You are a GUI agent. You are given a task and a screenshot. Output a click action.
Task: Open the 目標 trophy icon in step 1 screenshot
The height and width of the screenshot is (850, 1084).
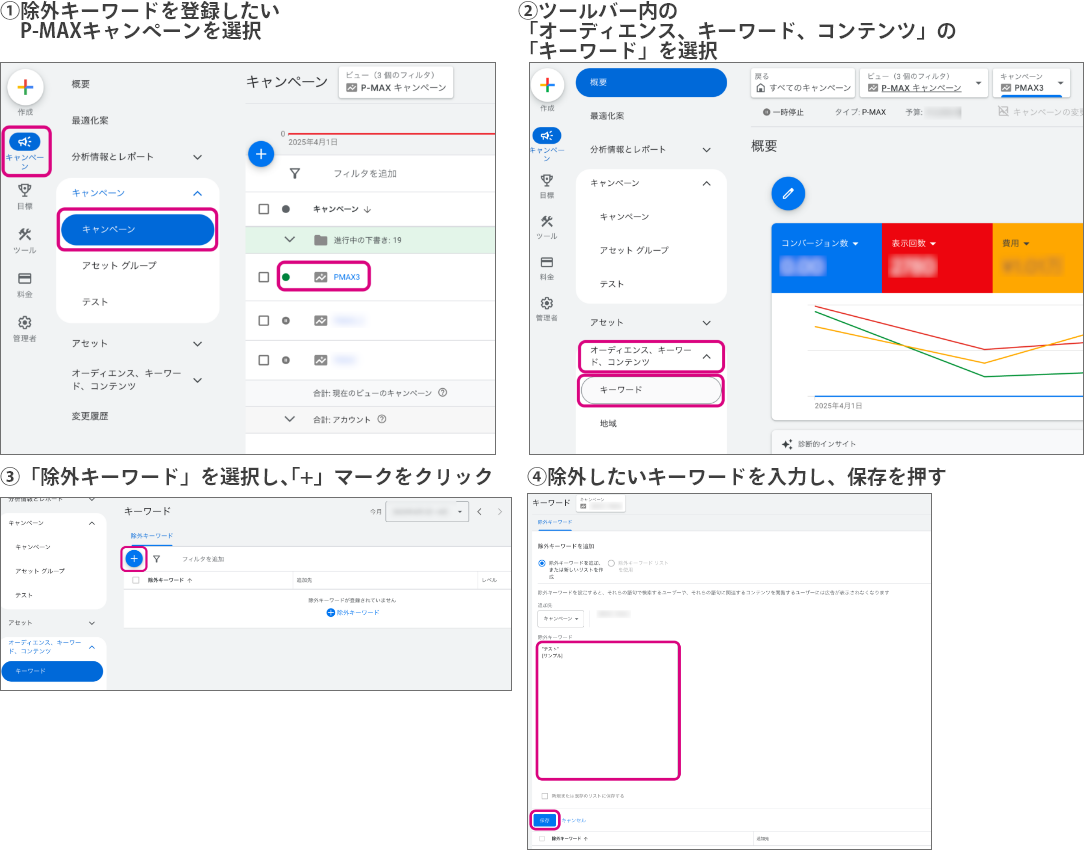pos(25,190)
